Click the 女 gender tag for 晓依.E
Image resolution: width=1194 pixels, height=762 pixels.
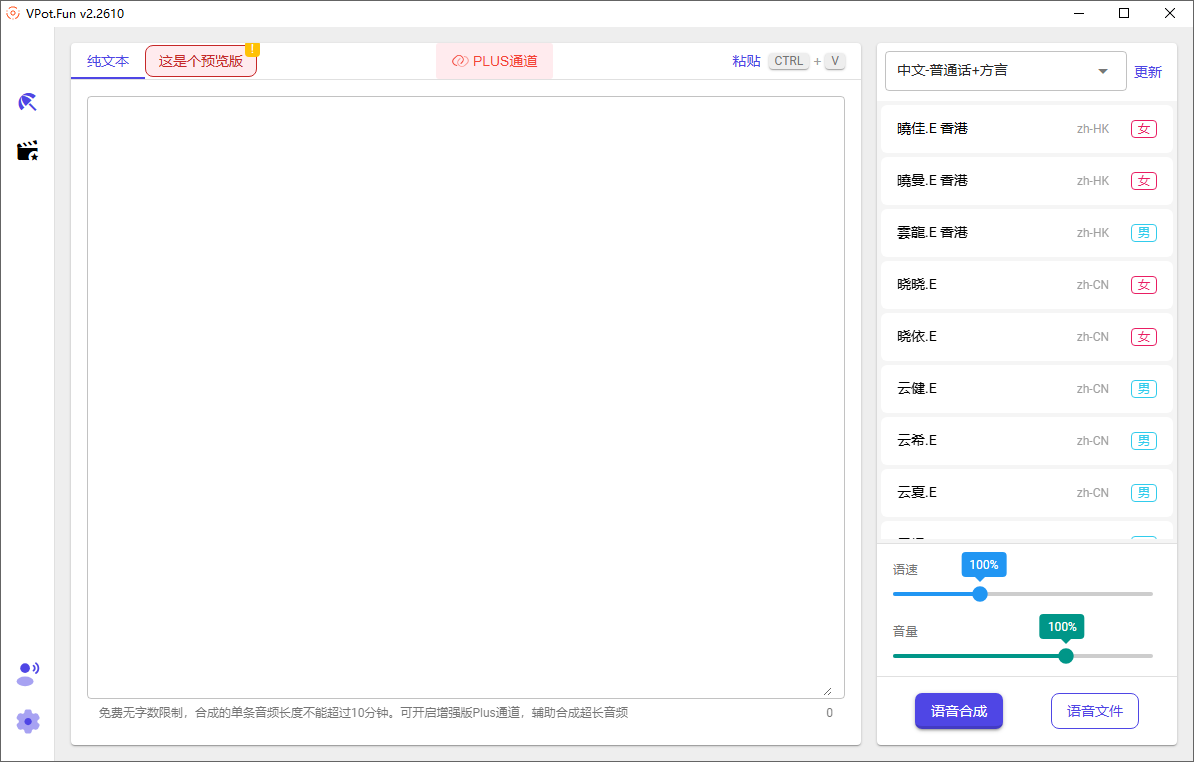1144,336
